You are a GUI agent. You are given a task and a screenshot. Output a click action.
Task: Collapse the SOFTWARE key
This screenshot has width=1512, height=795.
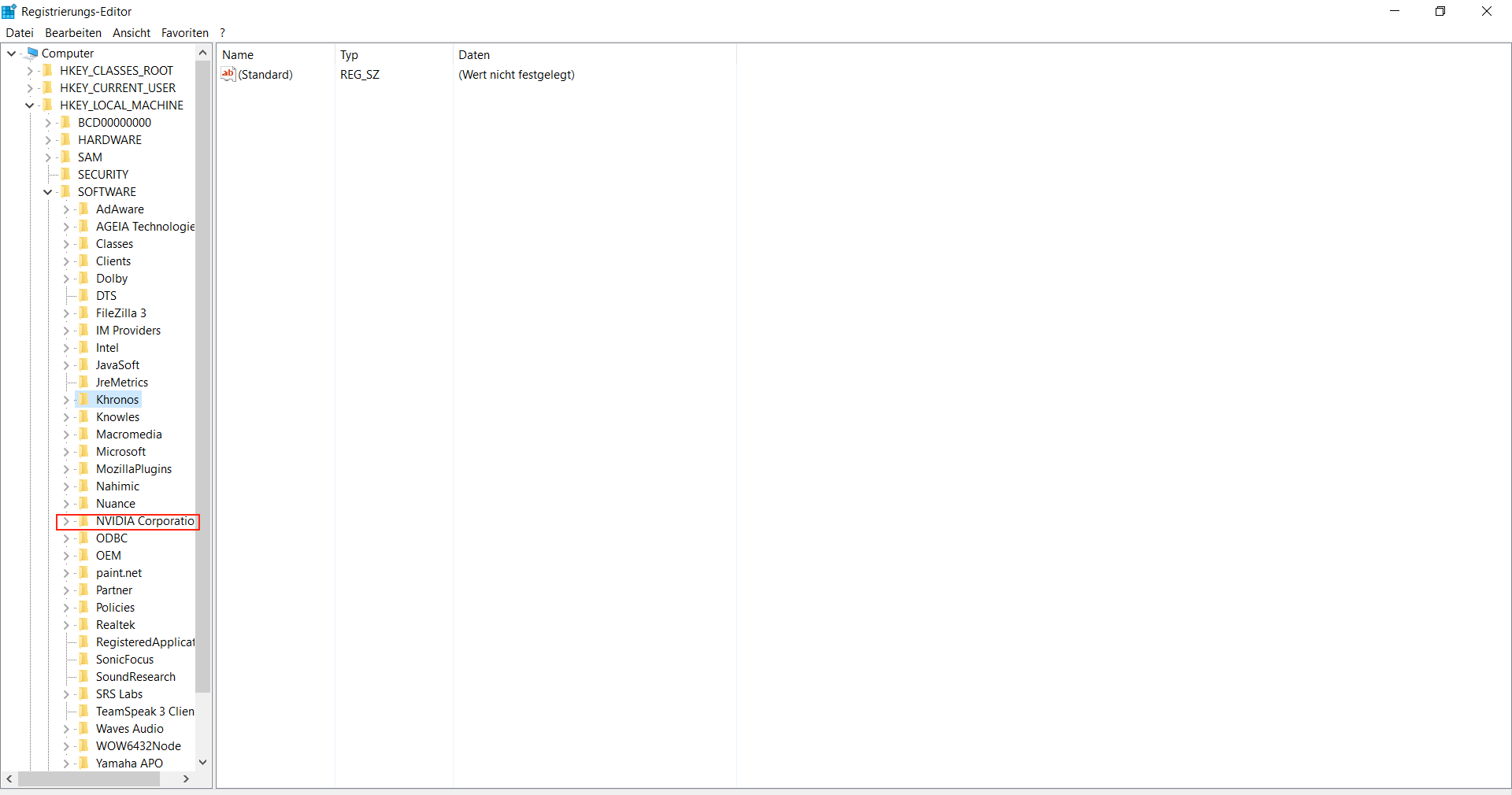pyautogui.click(x=48, y=192)
